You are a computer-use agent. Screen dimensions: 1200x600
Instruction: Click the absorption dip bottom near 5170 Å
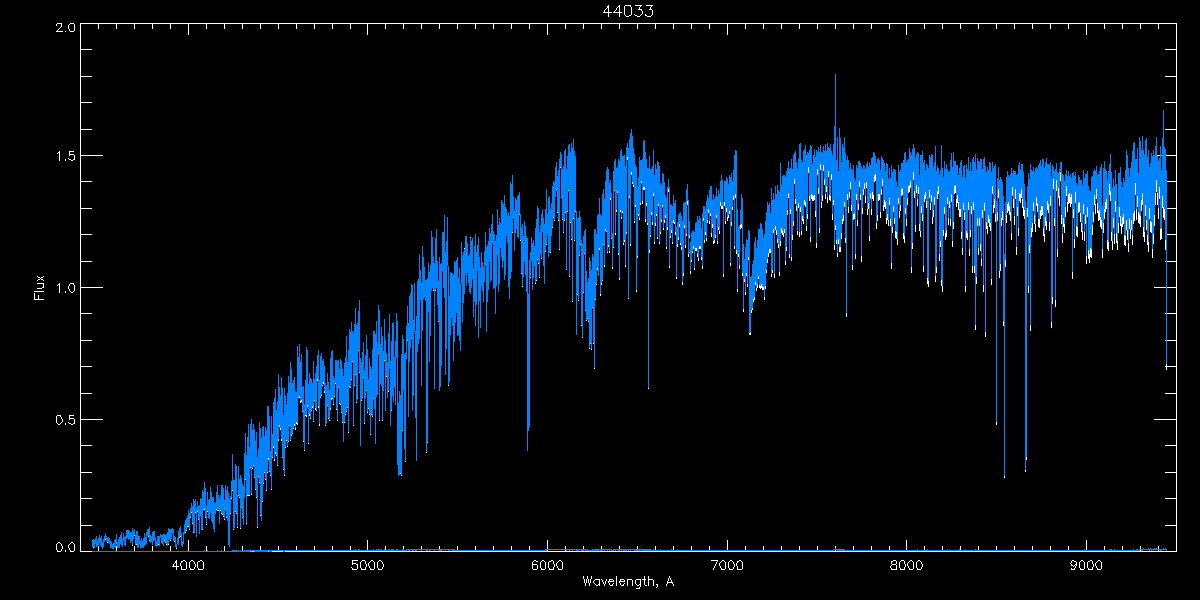[x=399, y=472]
